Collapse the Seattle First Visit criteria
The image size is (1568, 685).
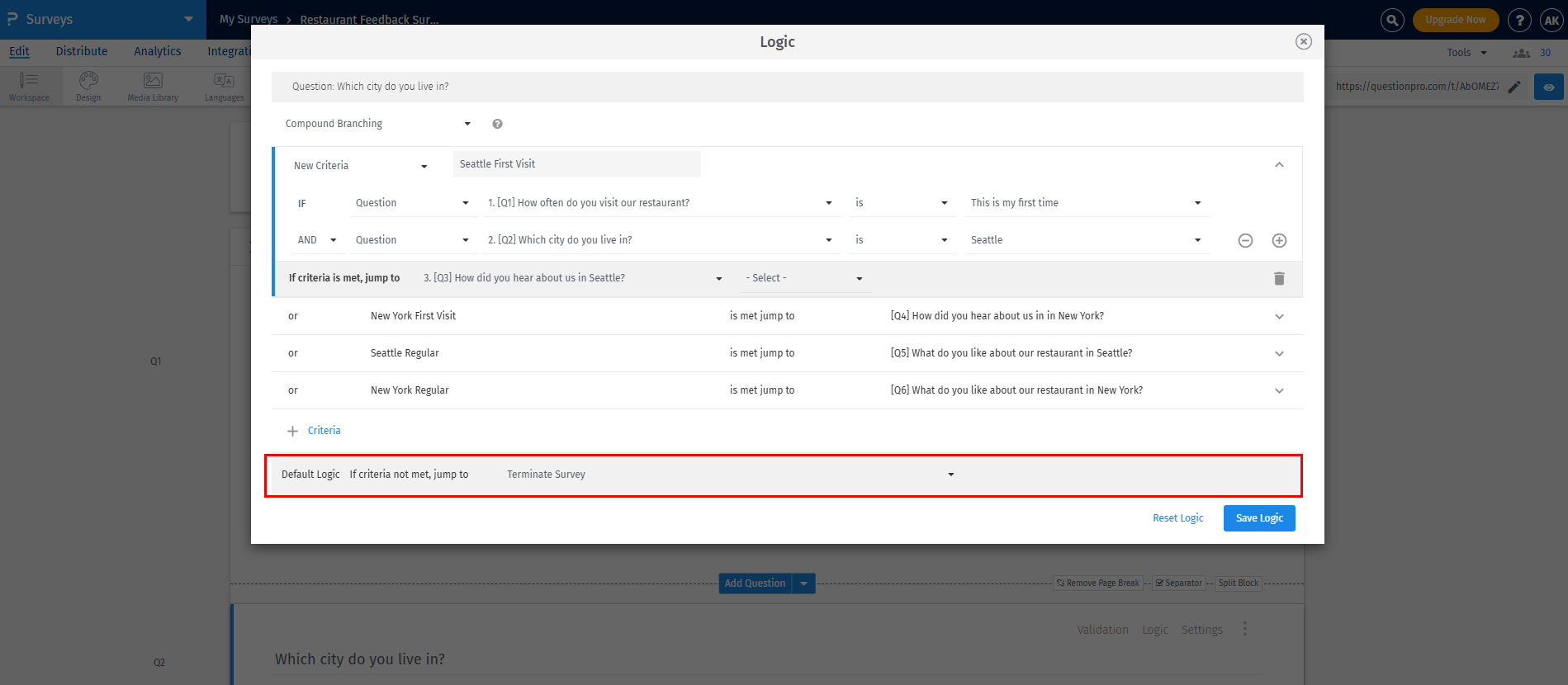tap(1279, 165)
